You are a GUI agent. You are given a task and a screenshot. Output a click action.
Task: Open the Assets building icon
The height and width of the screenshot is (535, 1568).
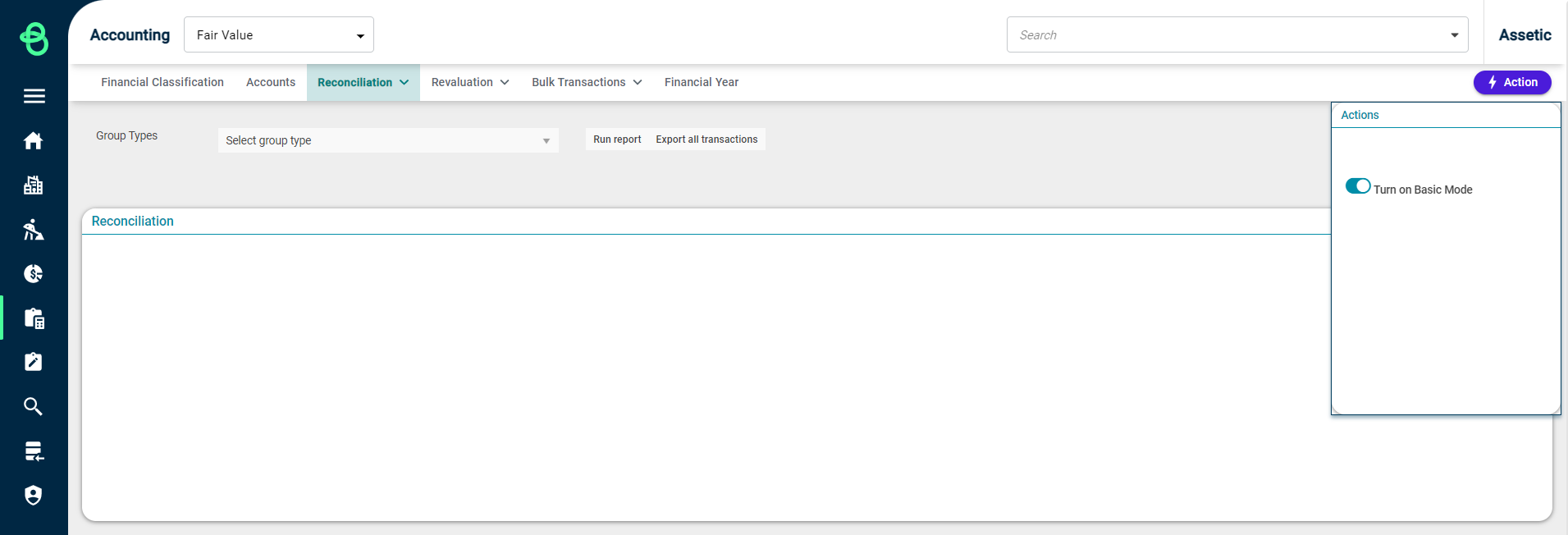pyautogui.click(x=34, y=185)
